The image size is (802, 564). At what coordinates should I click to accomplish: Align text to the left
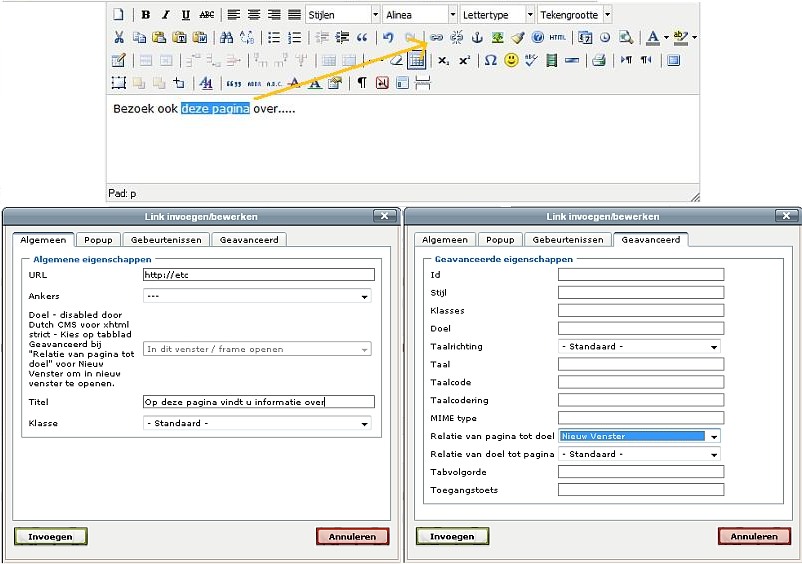coord(234,15)
